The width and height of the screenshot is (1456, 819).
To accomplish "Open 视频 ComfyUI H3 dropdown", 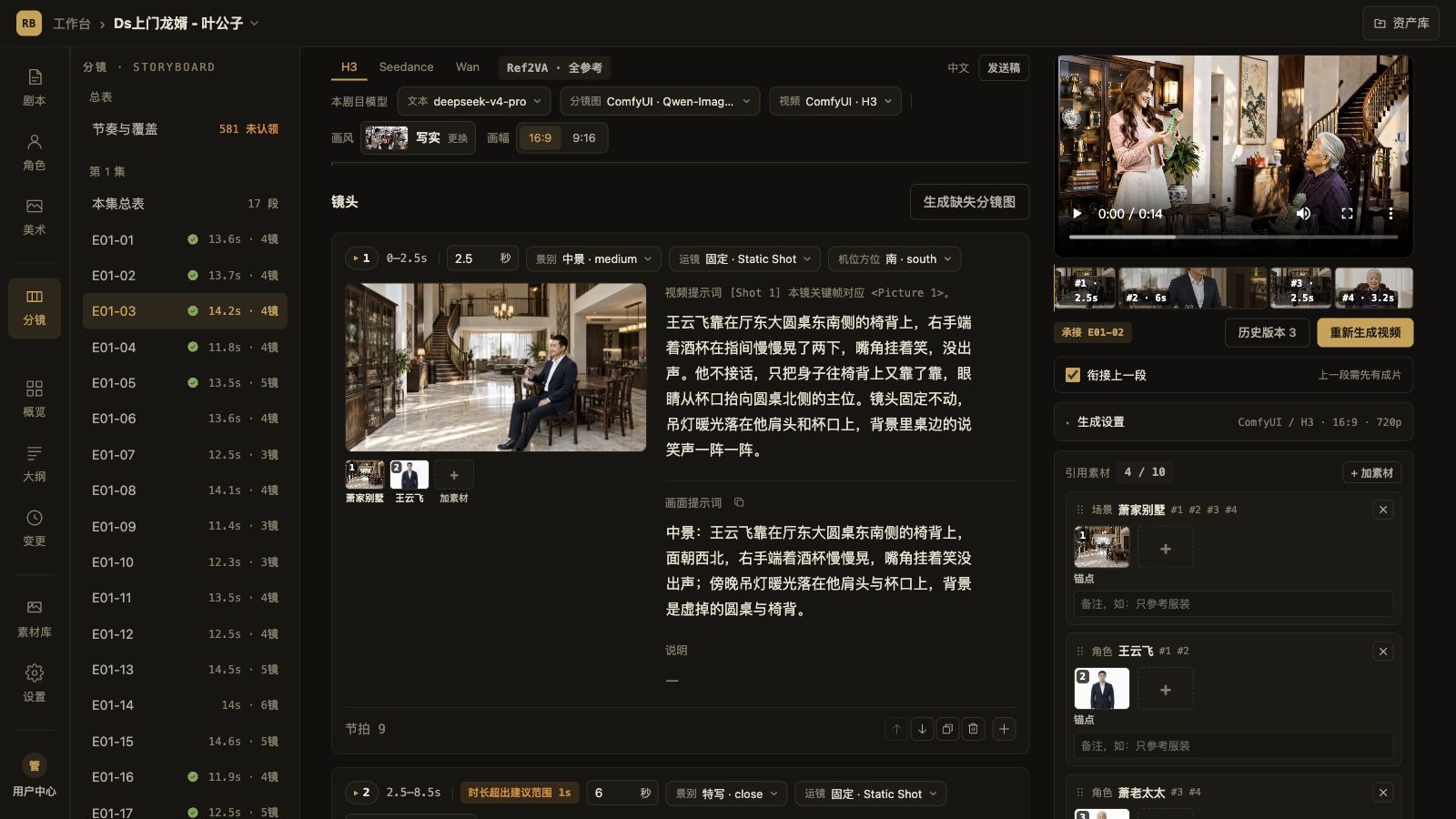I will click(835, 101).
